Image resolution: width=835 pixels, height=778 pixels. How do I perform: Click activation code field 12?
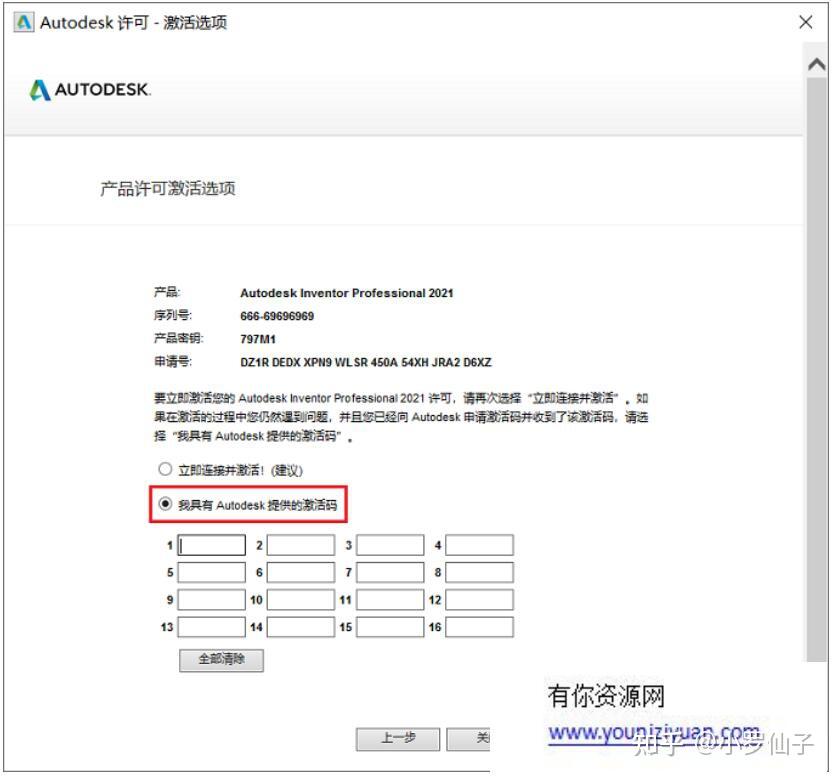480,600
